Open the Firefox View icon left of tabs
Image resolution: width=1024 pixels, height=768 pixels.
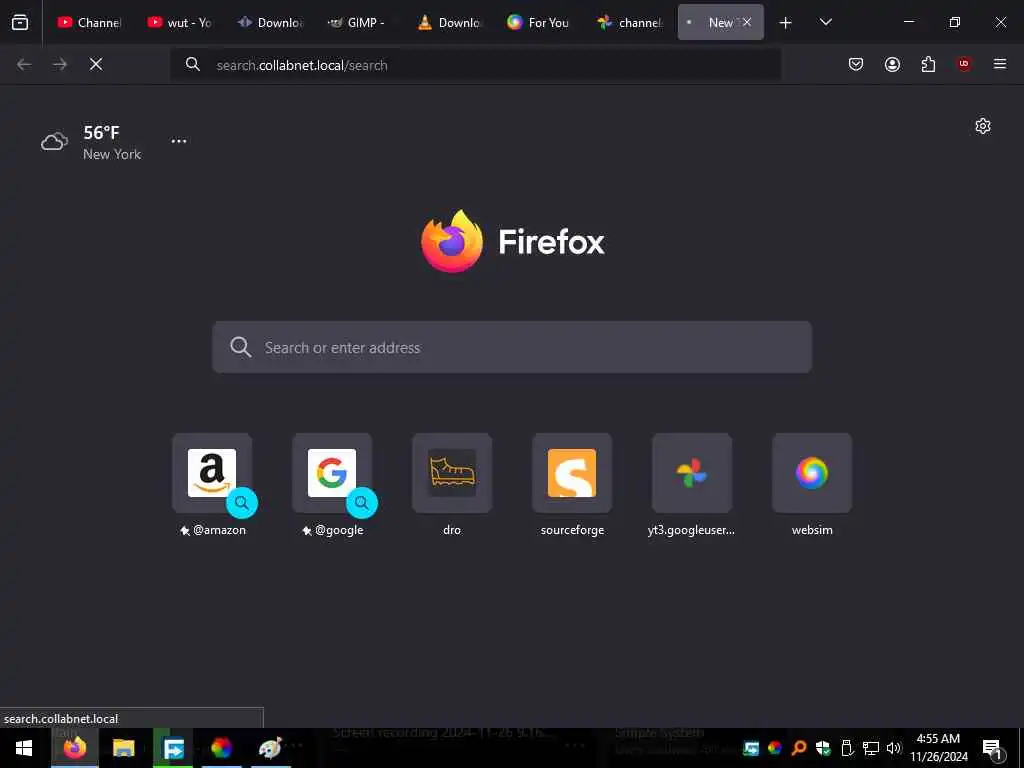coord(20,22)
